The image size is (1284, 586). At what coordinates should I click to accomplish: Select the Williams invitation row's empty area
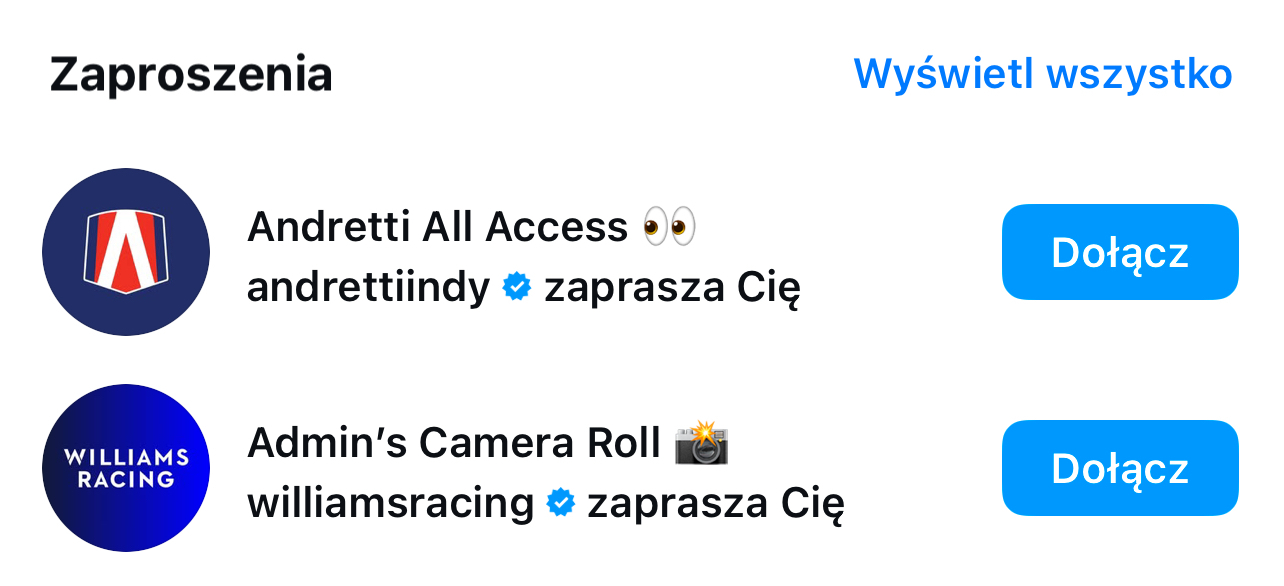920,468
